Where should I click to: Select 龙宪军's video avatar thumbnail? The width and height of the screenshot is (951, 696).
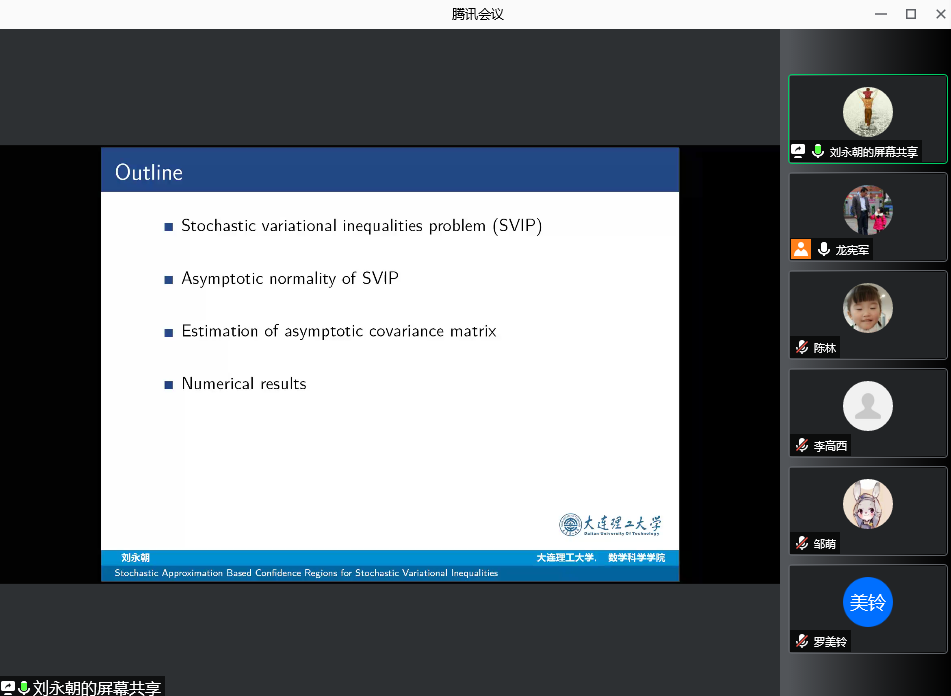coord(867,210)
